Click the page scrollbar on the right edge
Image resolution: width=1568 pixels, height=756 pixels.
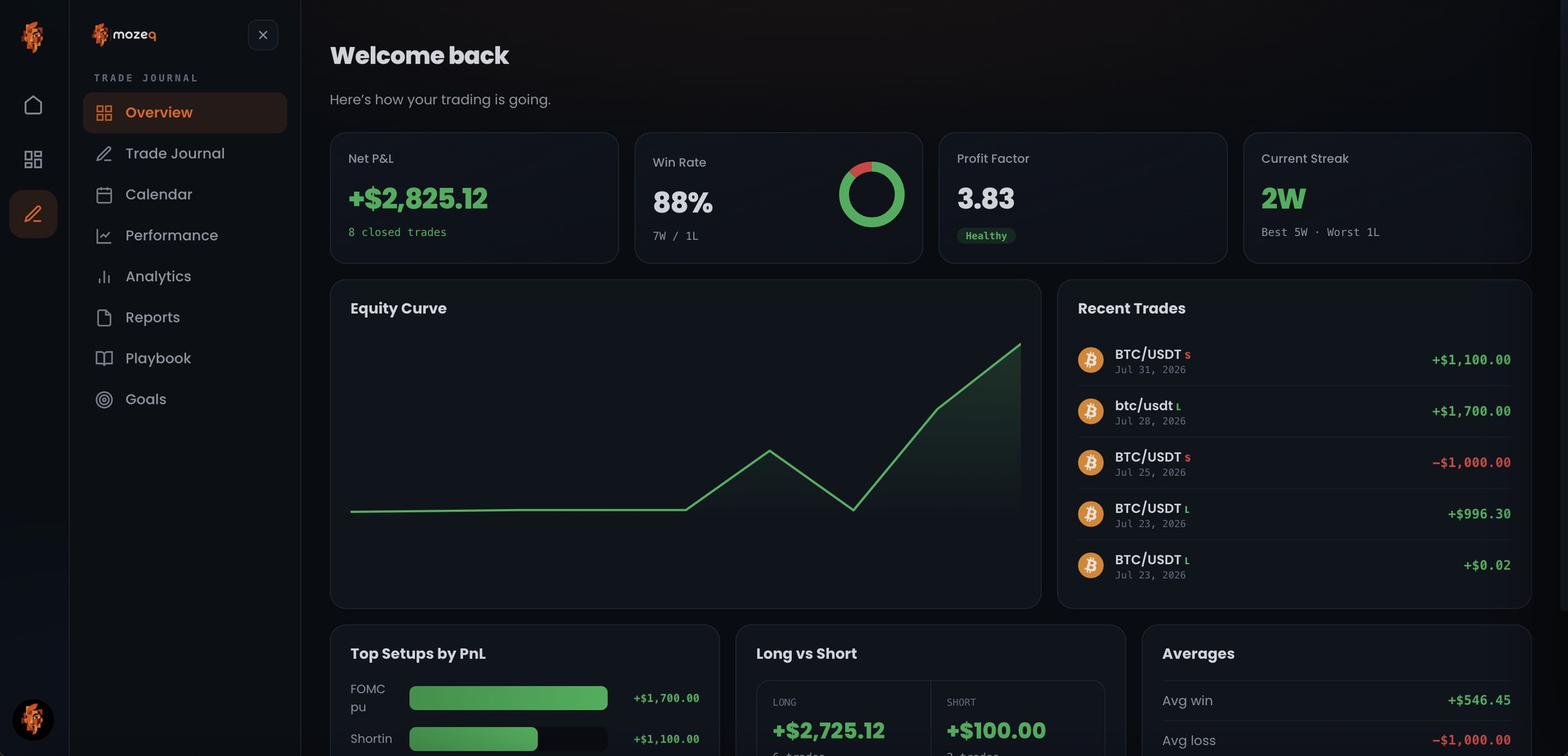coord(1563,306)
